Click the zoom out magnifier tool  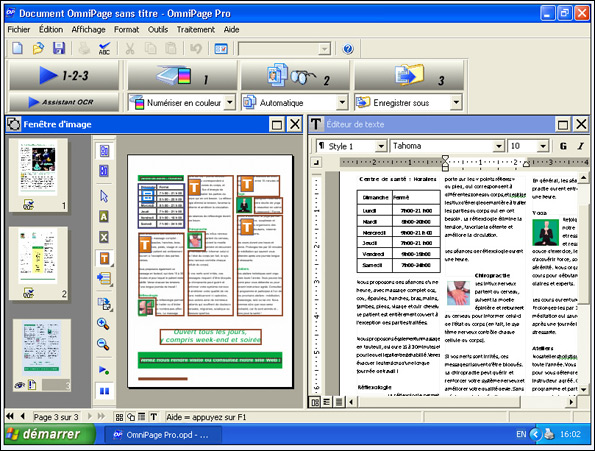103,344
